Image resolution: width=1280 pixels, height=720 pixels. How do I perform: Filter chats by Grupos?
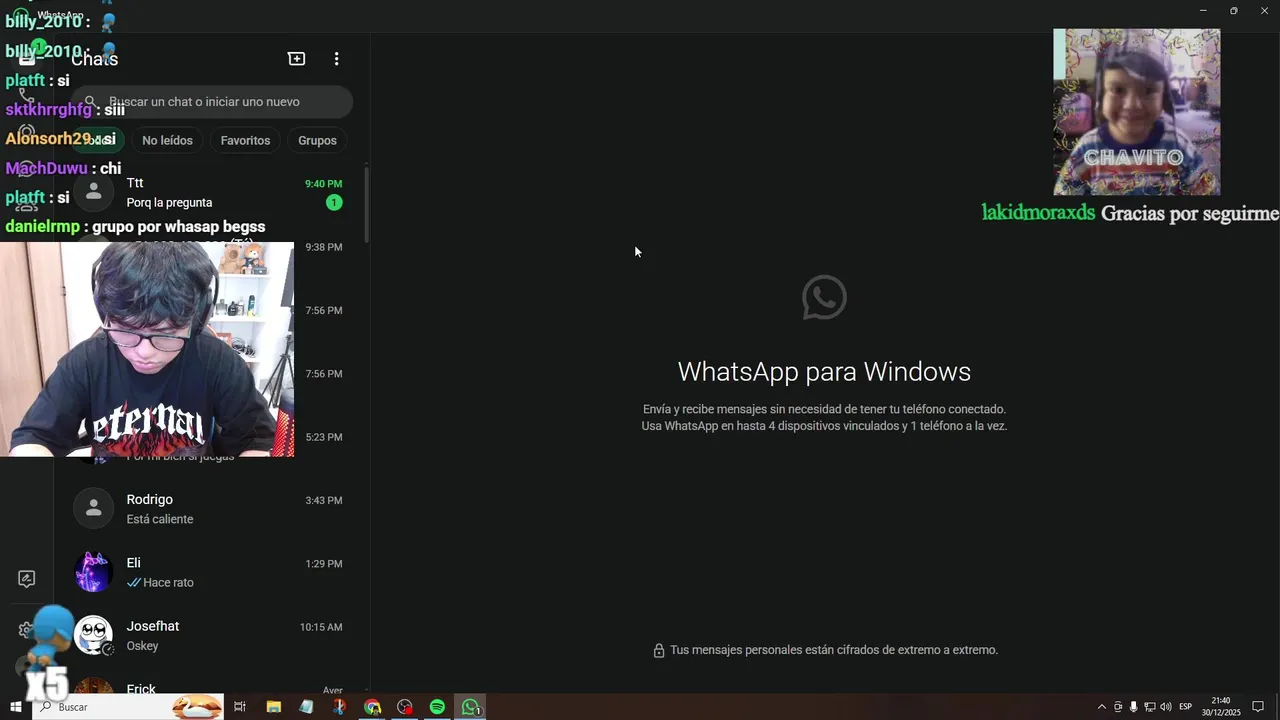coord(317,141)
